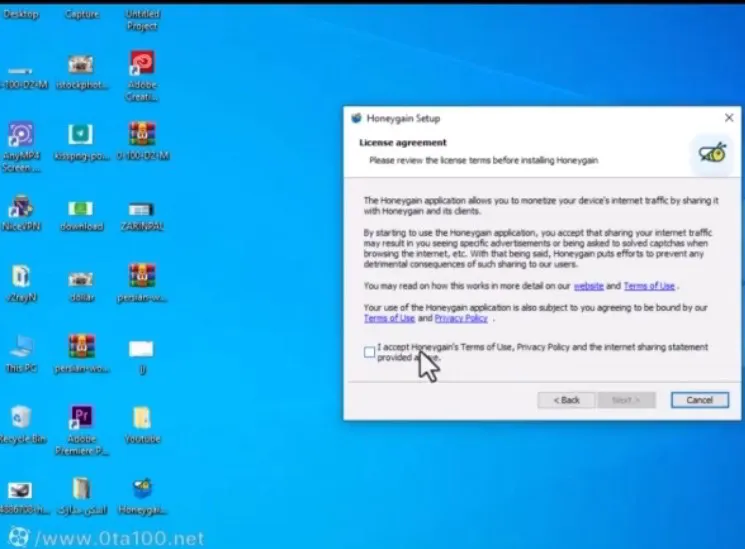Click the Honeygain Setup title bar icon

click(356, 118)
